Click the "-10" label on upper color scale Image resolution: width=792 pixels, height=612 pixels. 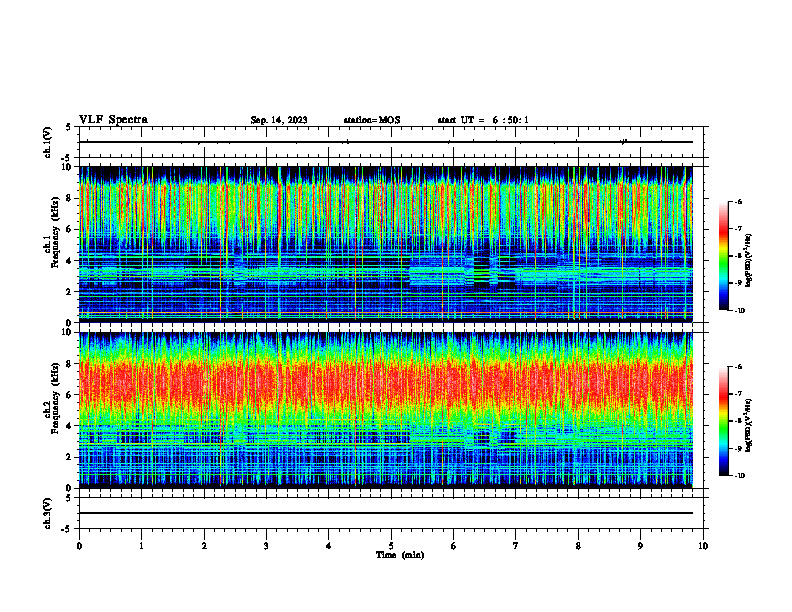click(740, 311)
